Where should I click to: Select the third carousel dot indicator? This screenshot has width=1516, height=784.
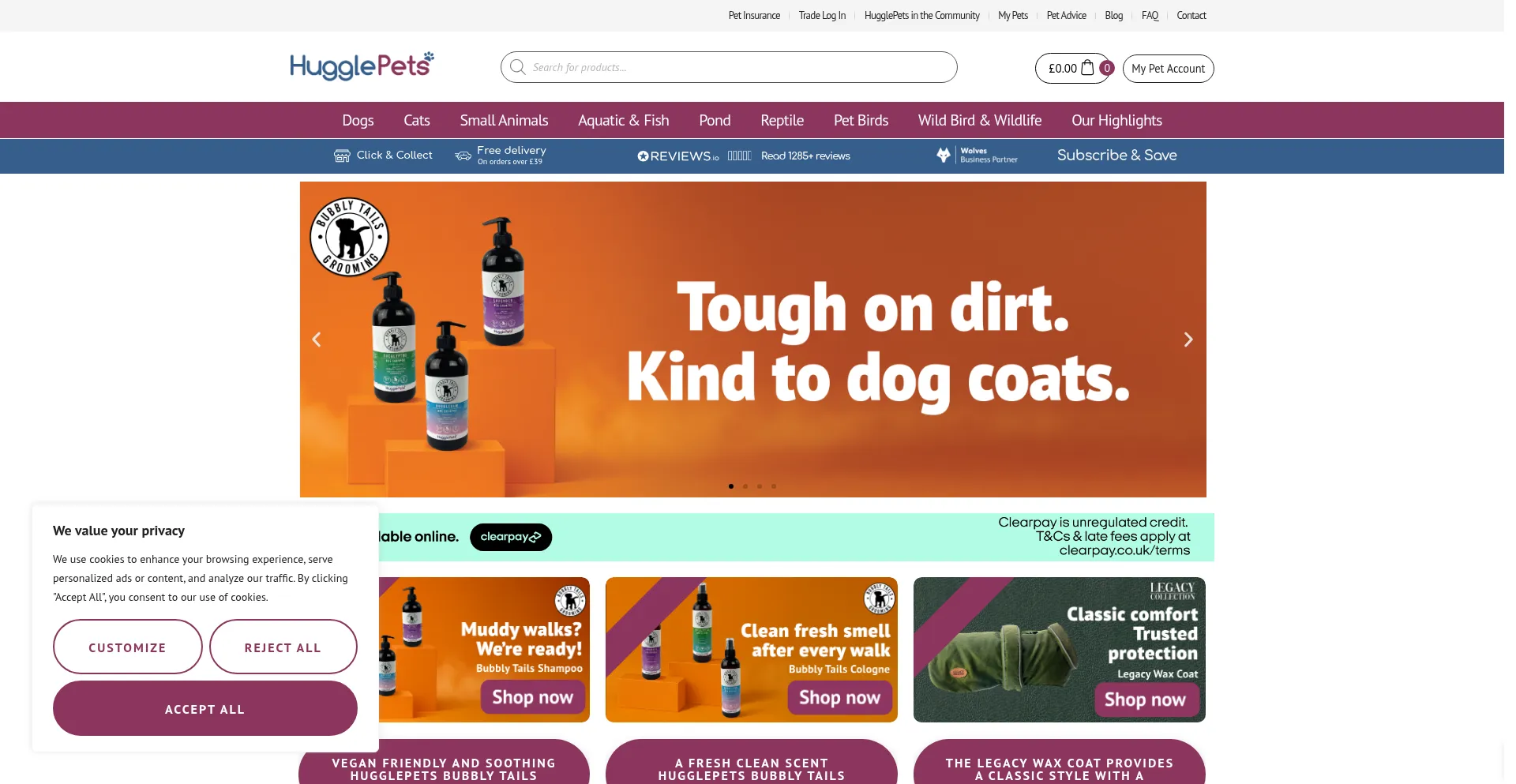(760, 486)
